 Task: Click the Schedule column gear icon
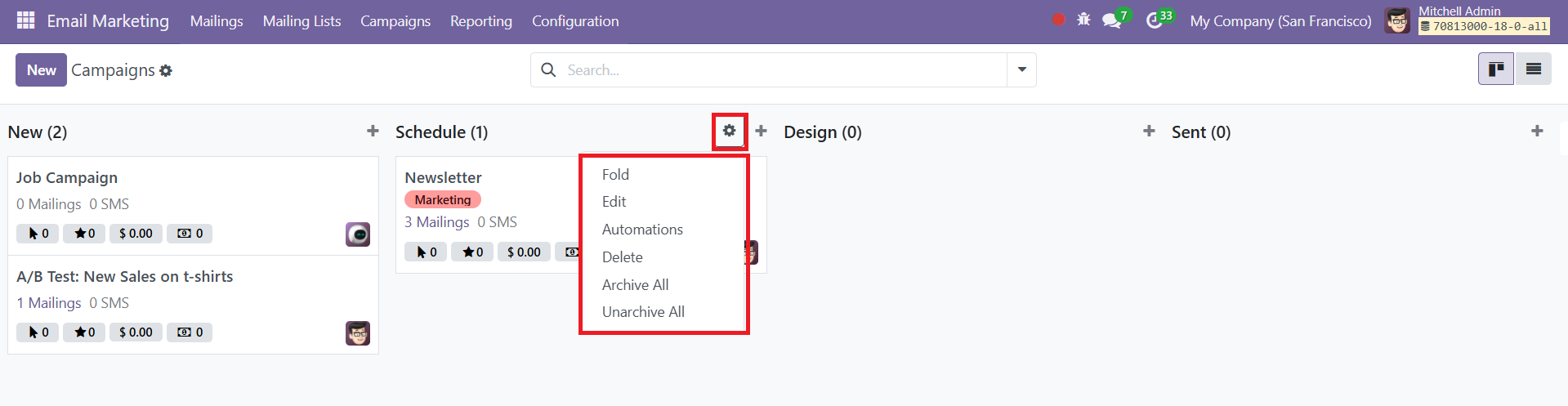click(x=730, y=131)
